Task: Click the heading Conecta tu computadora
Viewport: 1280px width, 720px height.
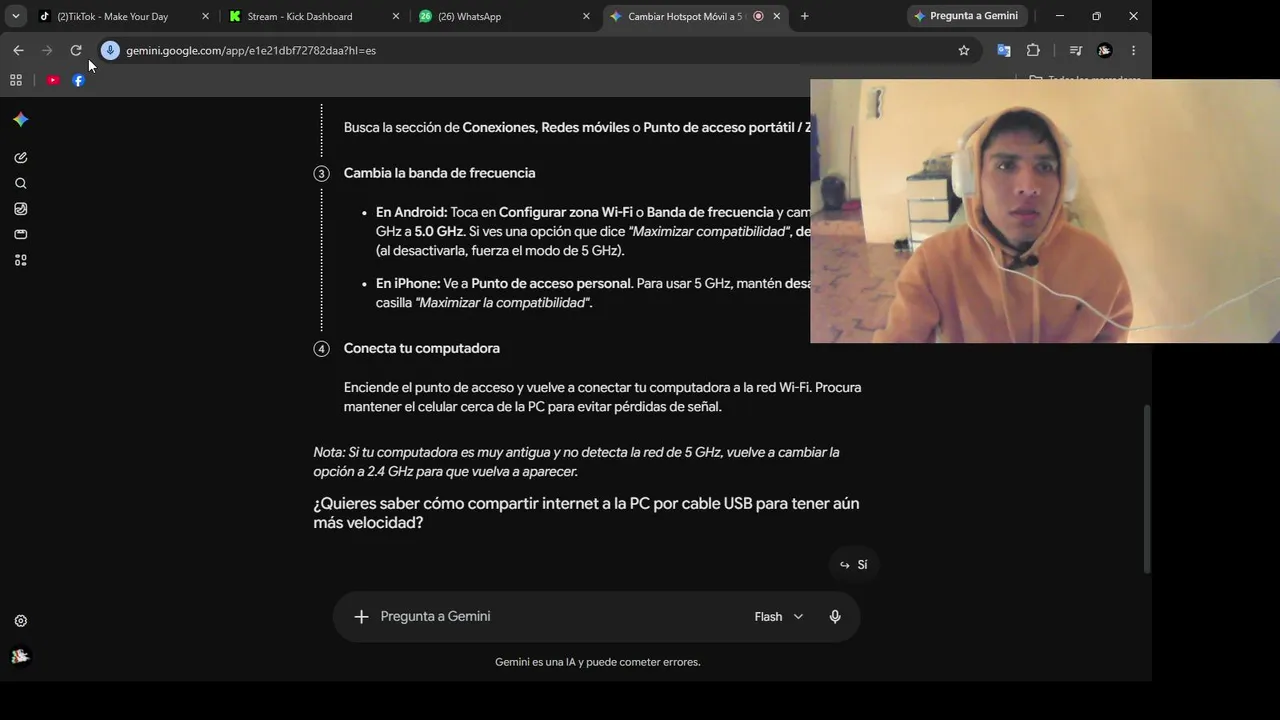Action: click(422, 348)
